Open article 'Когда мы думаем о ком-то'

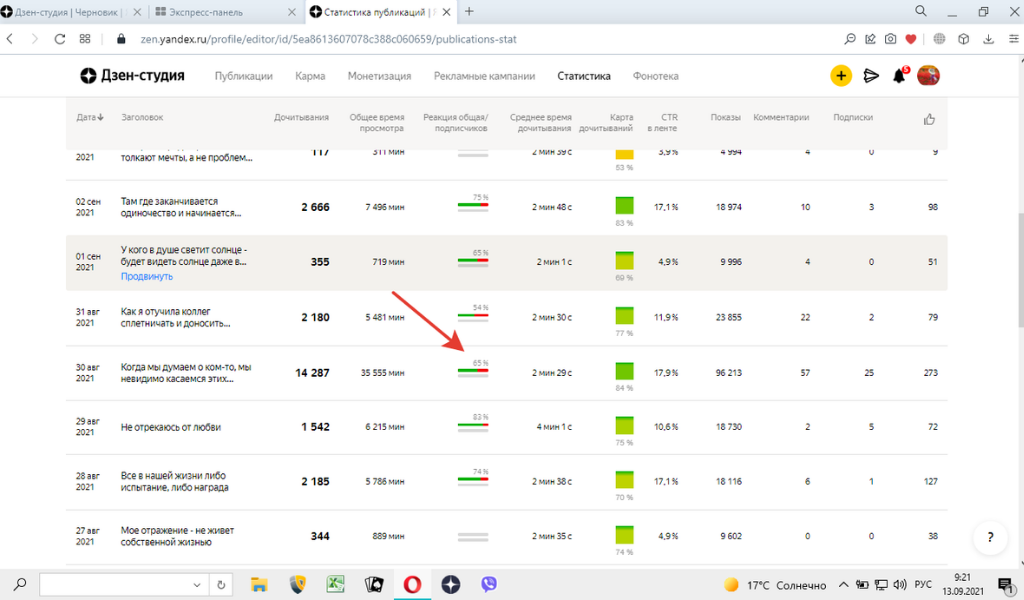click(186, 373)
